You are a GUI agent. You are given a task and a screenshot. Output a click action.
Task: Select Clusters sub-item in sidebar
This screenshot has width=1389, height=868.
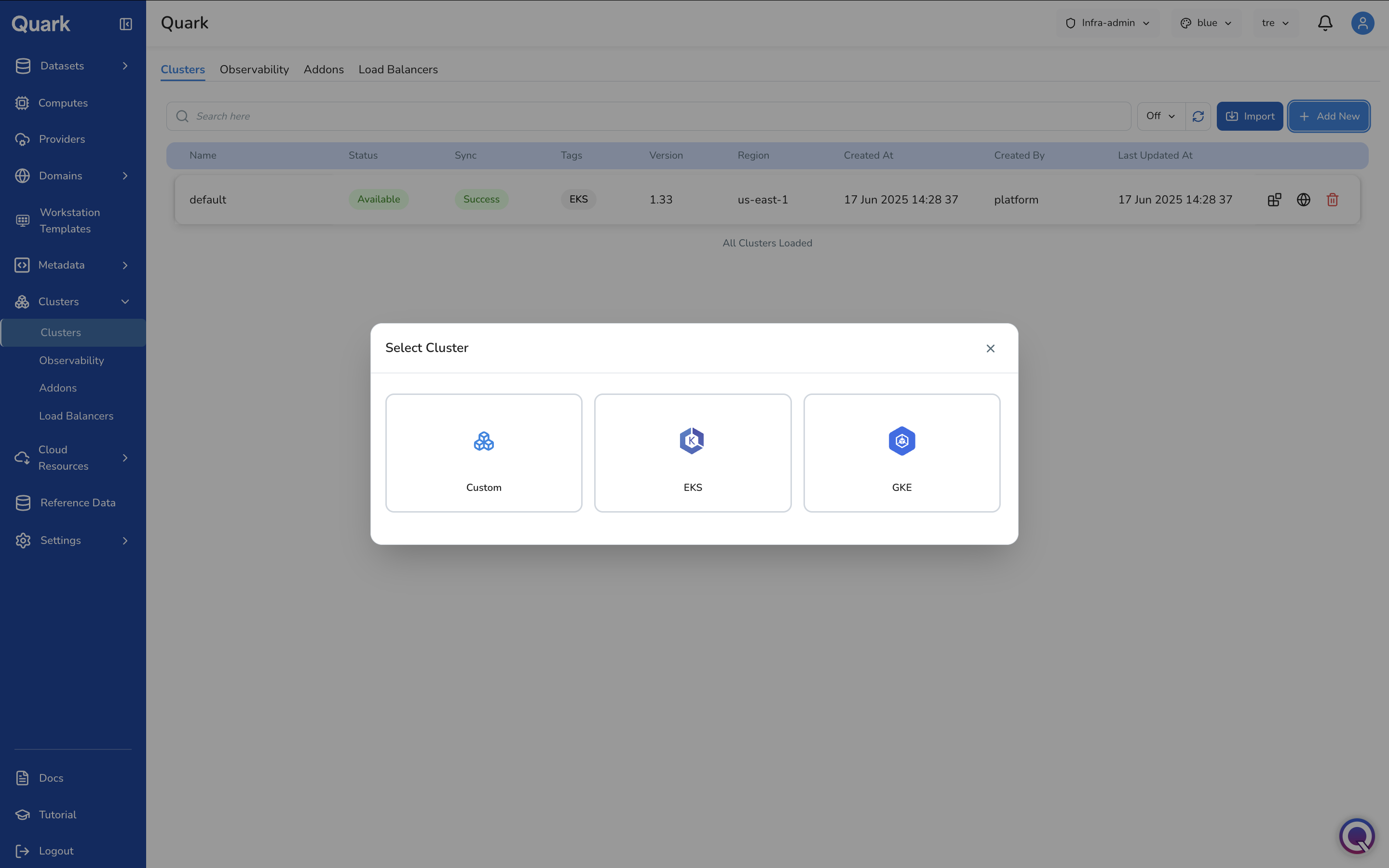point(73,333)
